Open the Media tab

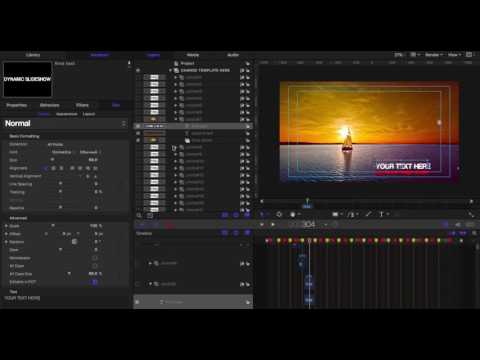point(193,55)
